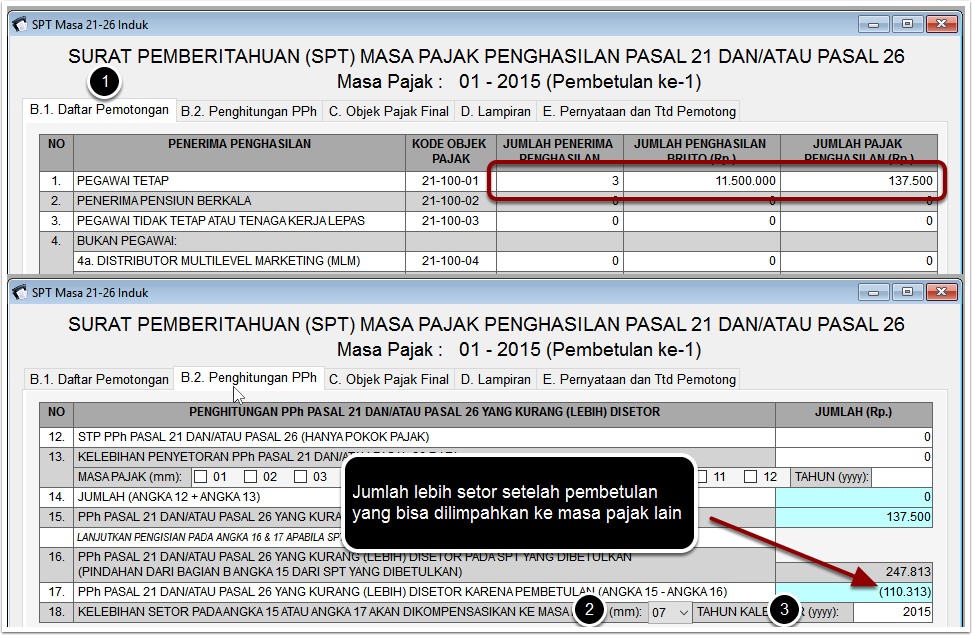This screenshot has height=635, width=972.
Task: Click the row 12 amount field showing 0
Action: (x=854, y=437)
